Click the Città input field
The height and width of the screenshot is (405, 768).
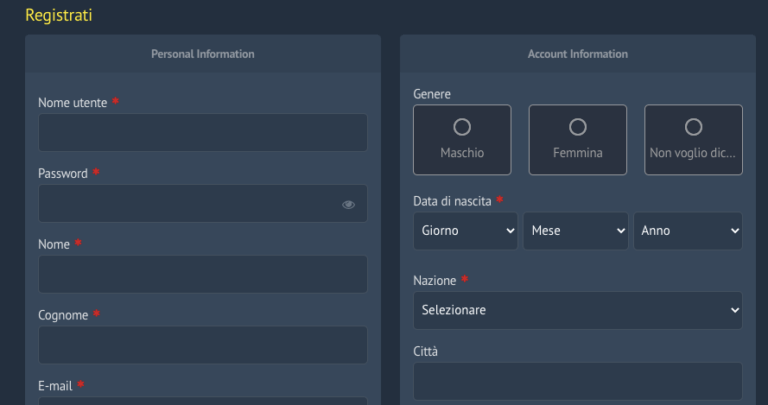(578, 381)
